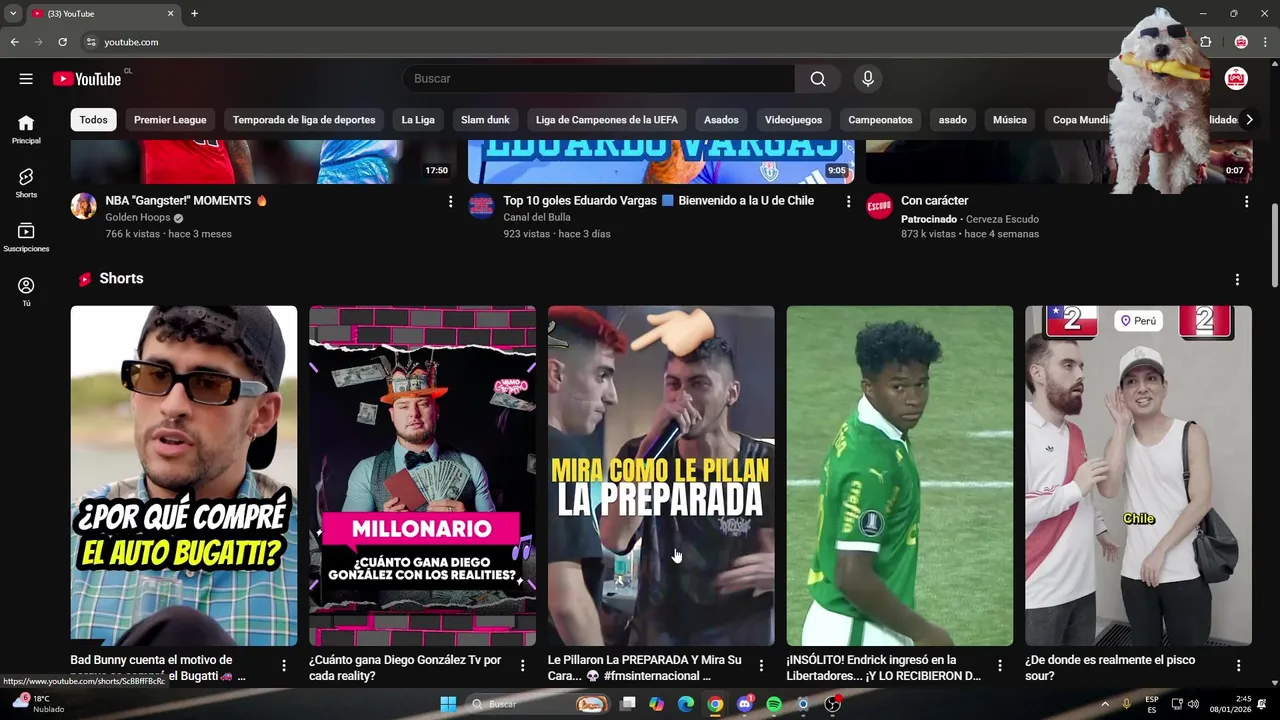
Task: Select Liga de Campeones de la UEFA chip
Action: point(607,120)
